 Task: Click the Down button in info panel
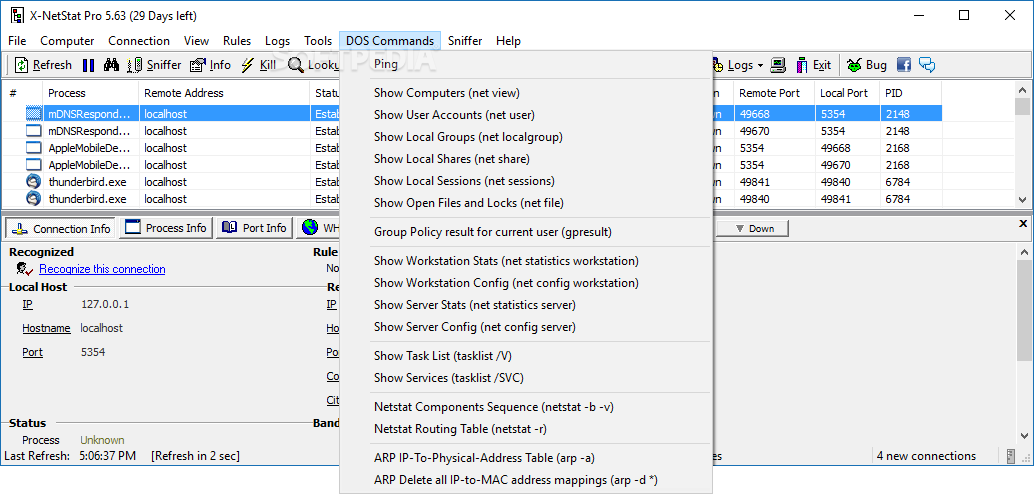(752, 229)
